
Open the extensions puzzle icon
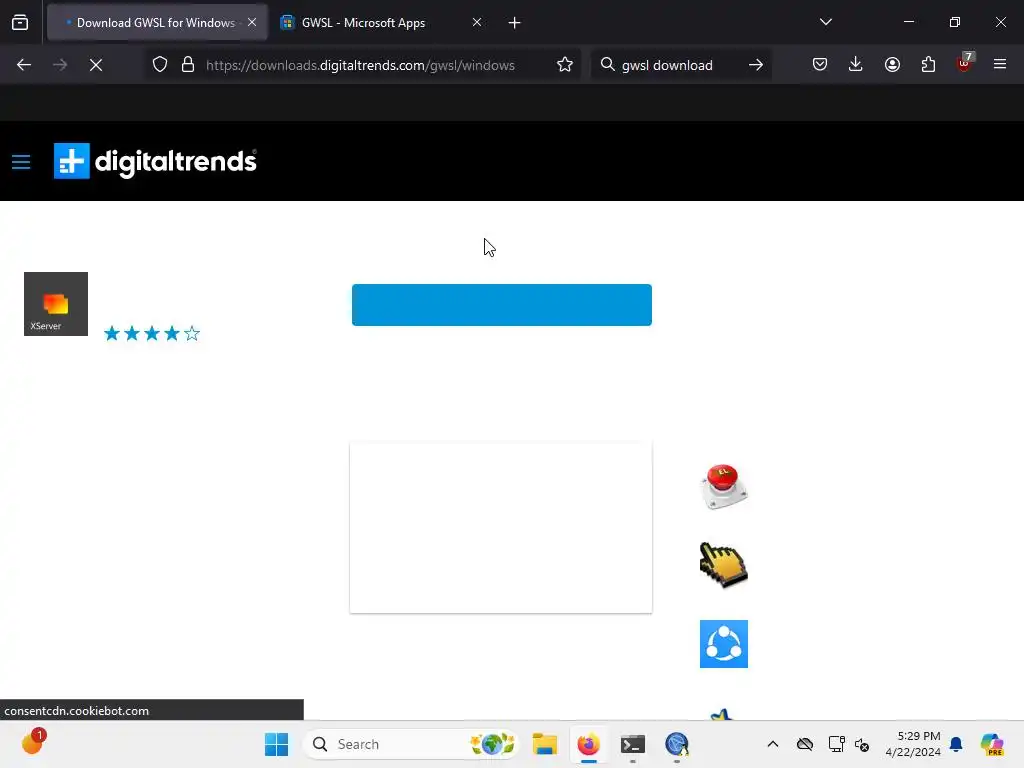[928, 64]
